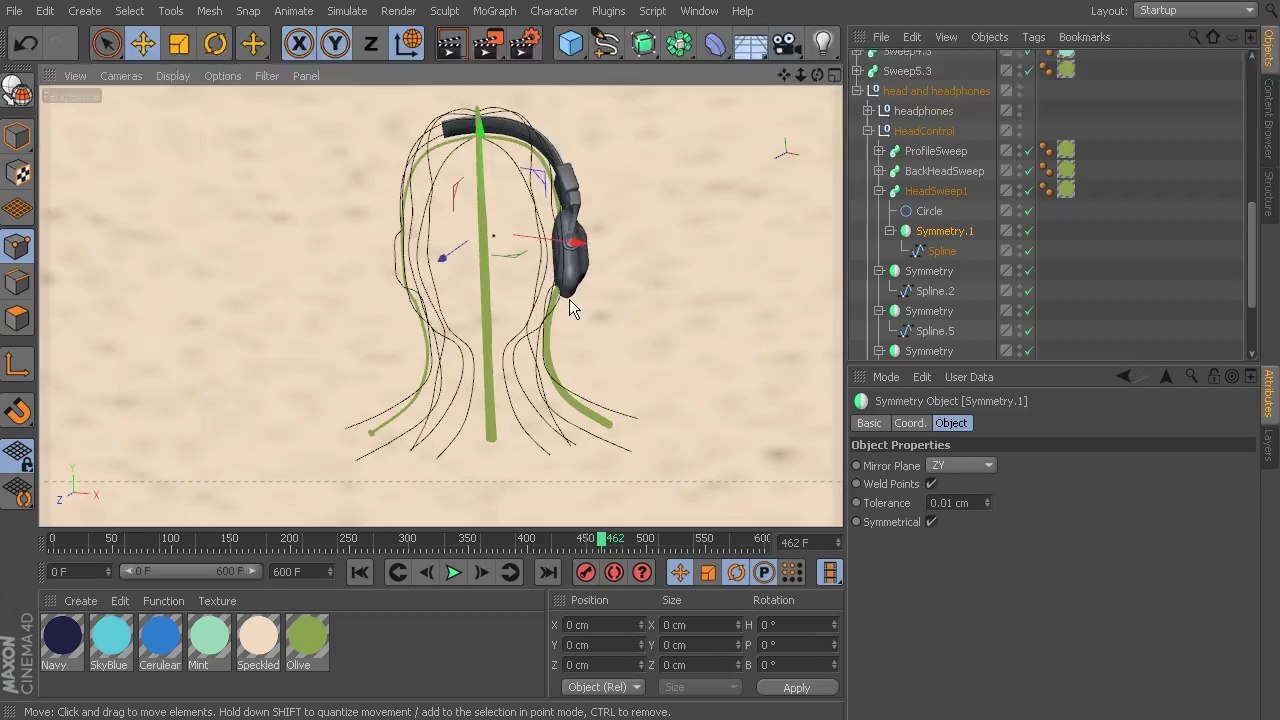
Task: Expand the Sweep5.3 tree node
Action: click(x=857, y=71)
